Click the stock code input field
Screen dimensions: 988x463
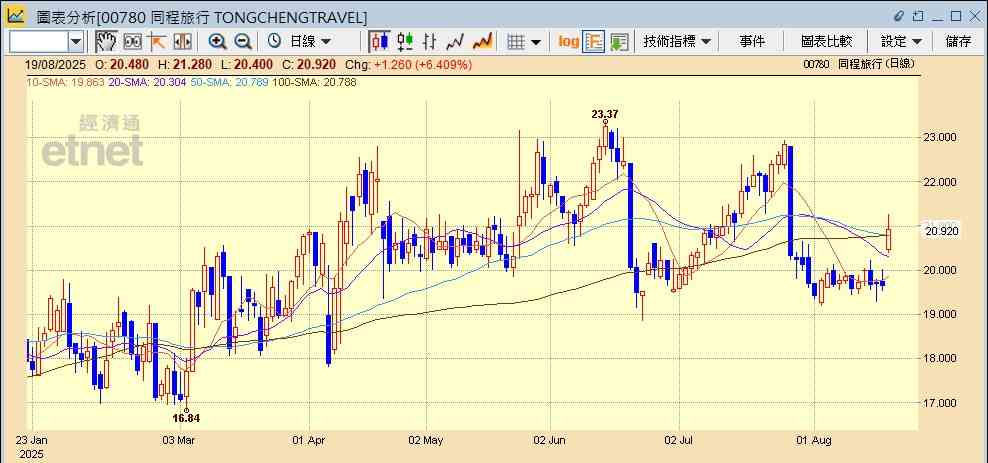pos(39,42)
